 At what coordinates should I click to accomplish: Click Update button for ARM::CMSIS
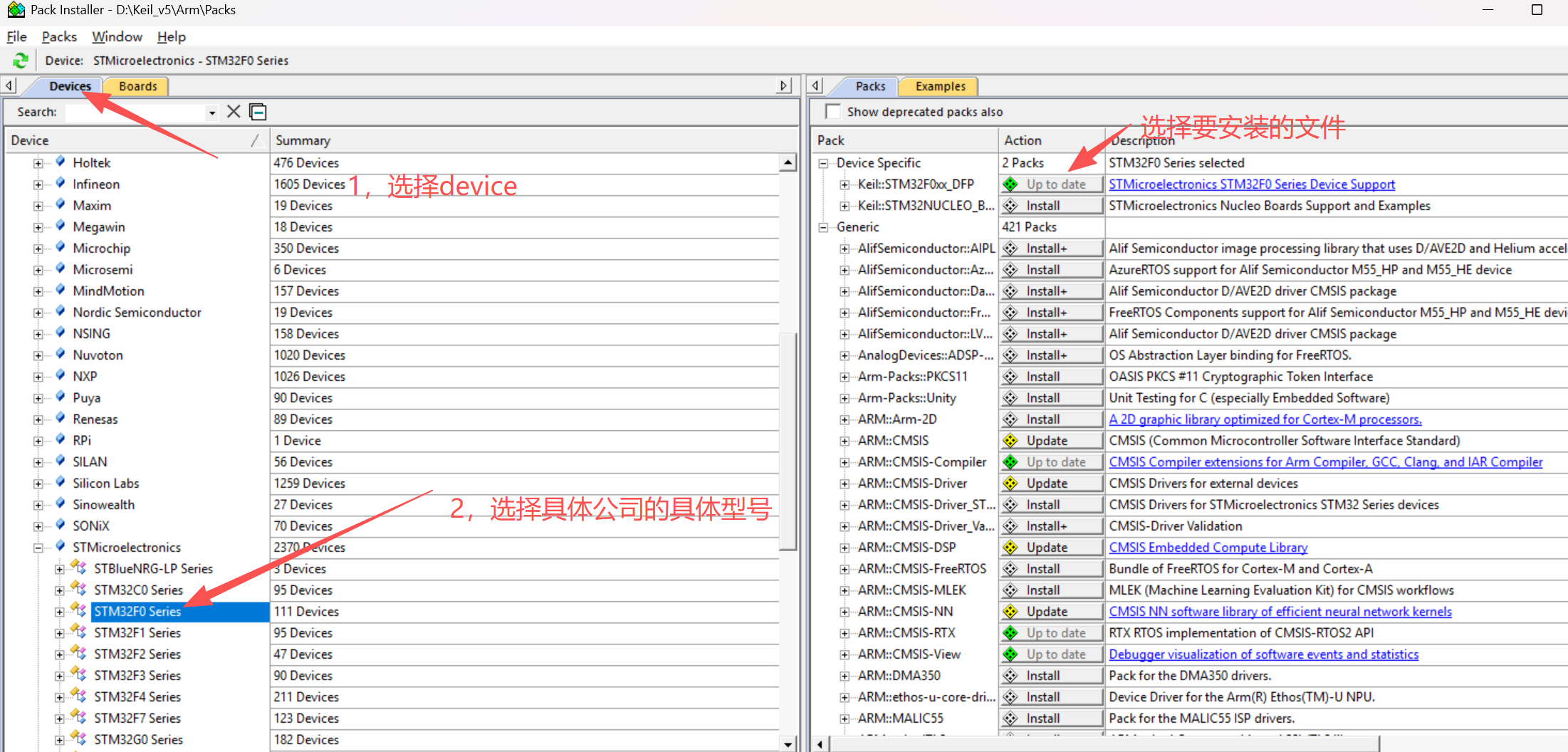coord(1052,441)
